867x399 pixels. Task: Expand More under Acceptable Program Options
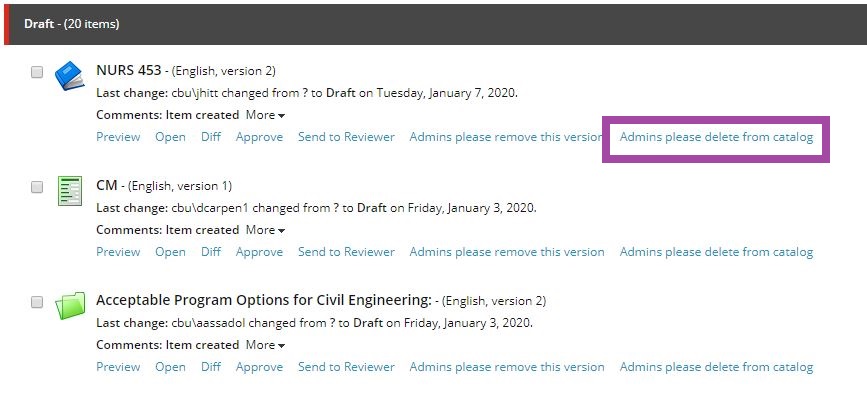pos(265,345)
